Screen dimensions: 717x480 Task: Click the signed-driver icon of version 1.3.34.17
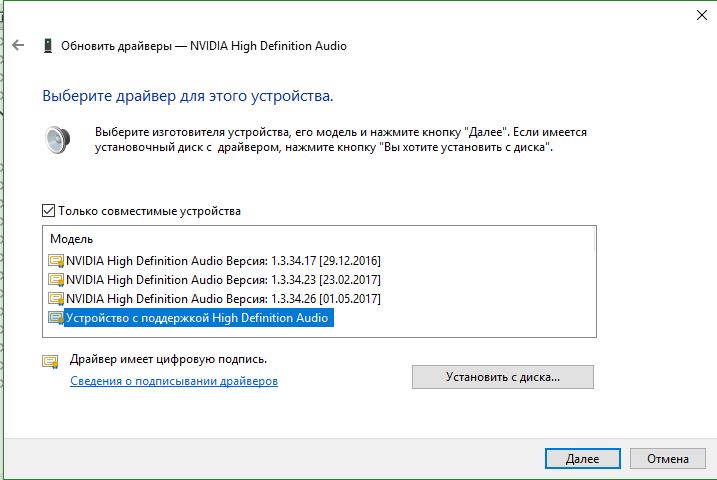coord(56,260)
